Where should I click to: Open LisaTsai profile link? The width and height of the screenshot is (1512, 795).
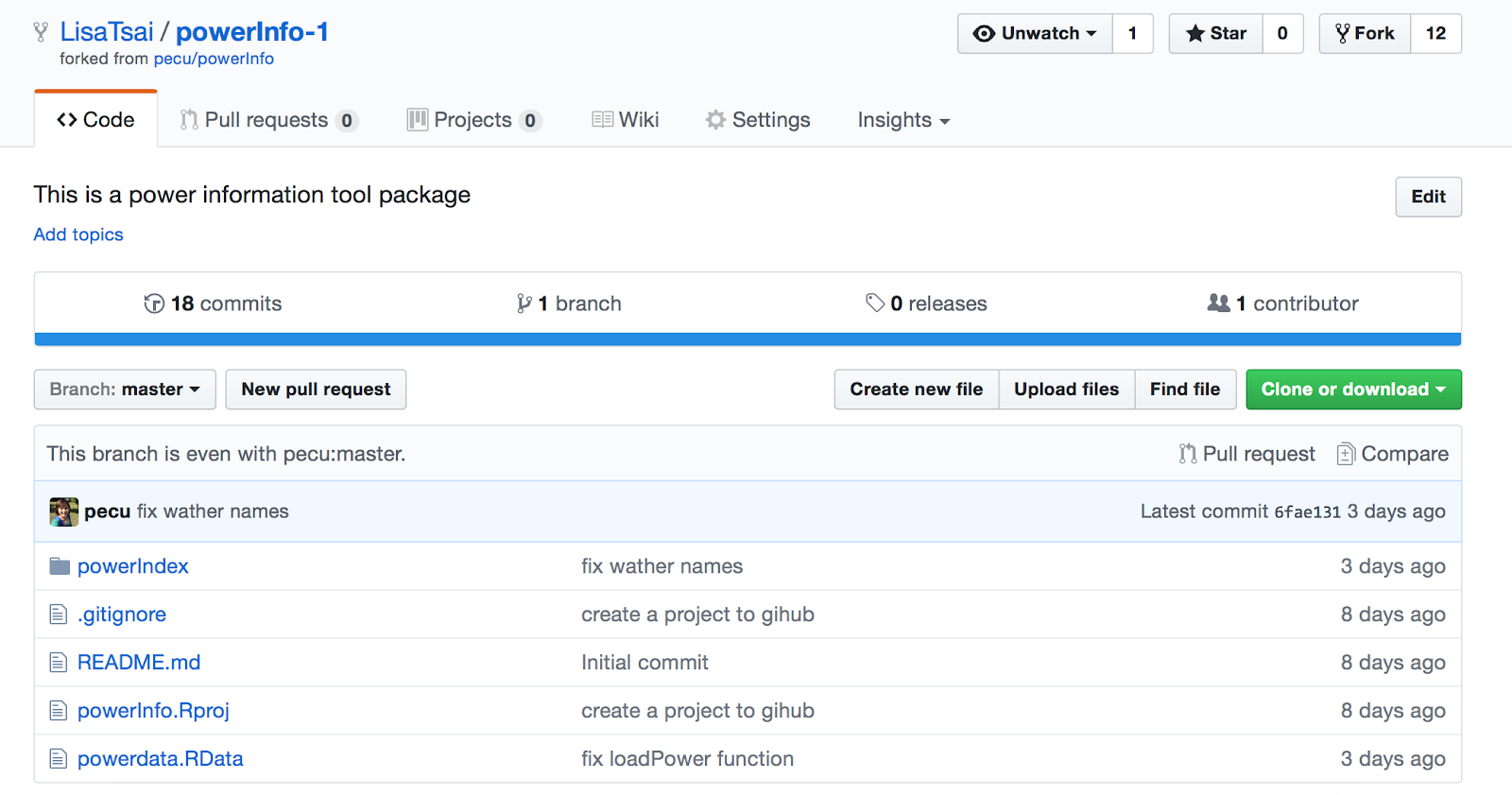coord(106,32)
